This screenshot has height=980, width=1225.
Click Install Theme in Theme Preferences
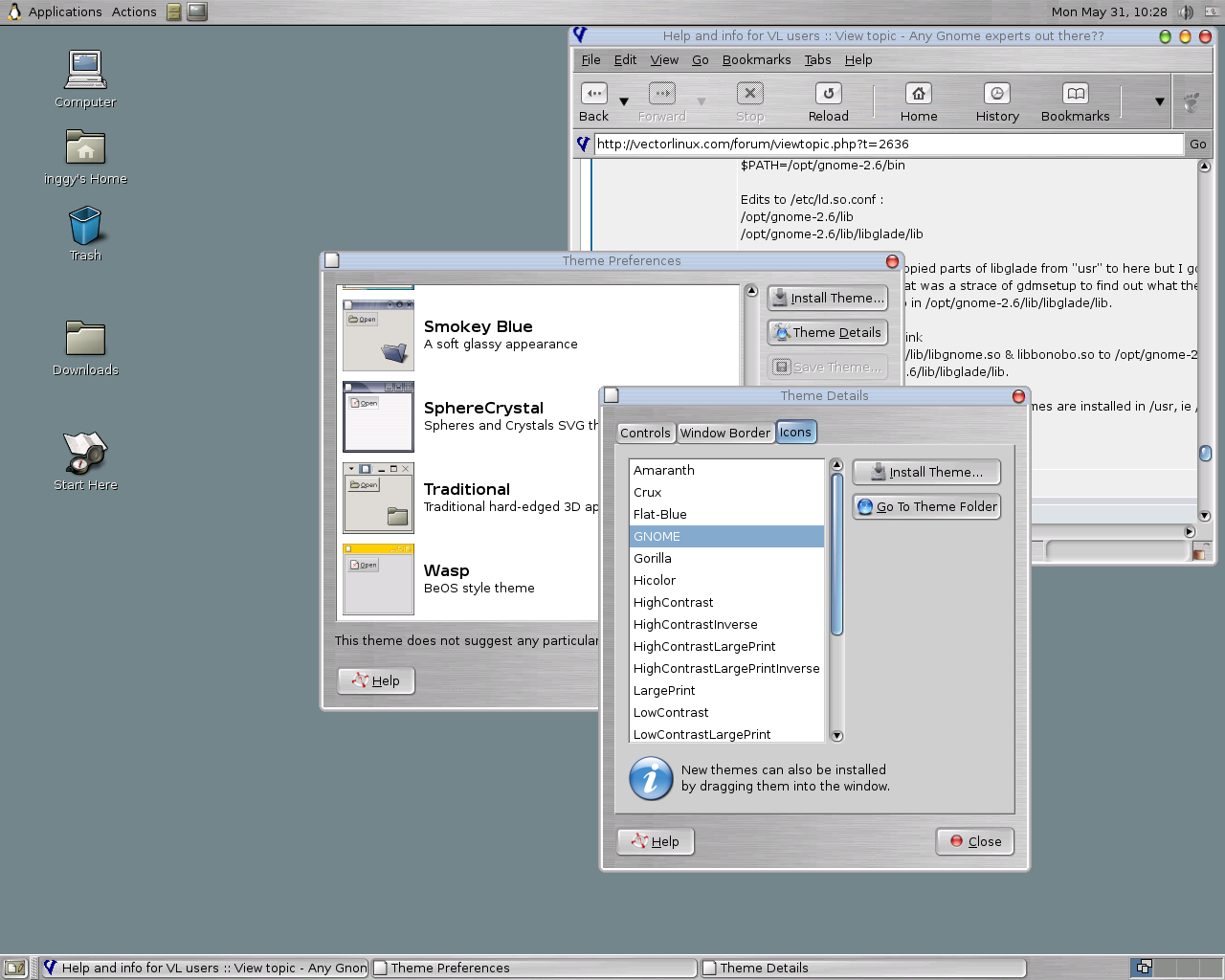coord(828,298)
